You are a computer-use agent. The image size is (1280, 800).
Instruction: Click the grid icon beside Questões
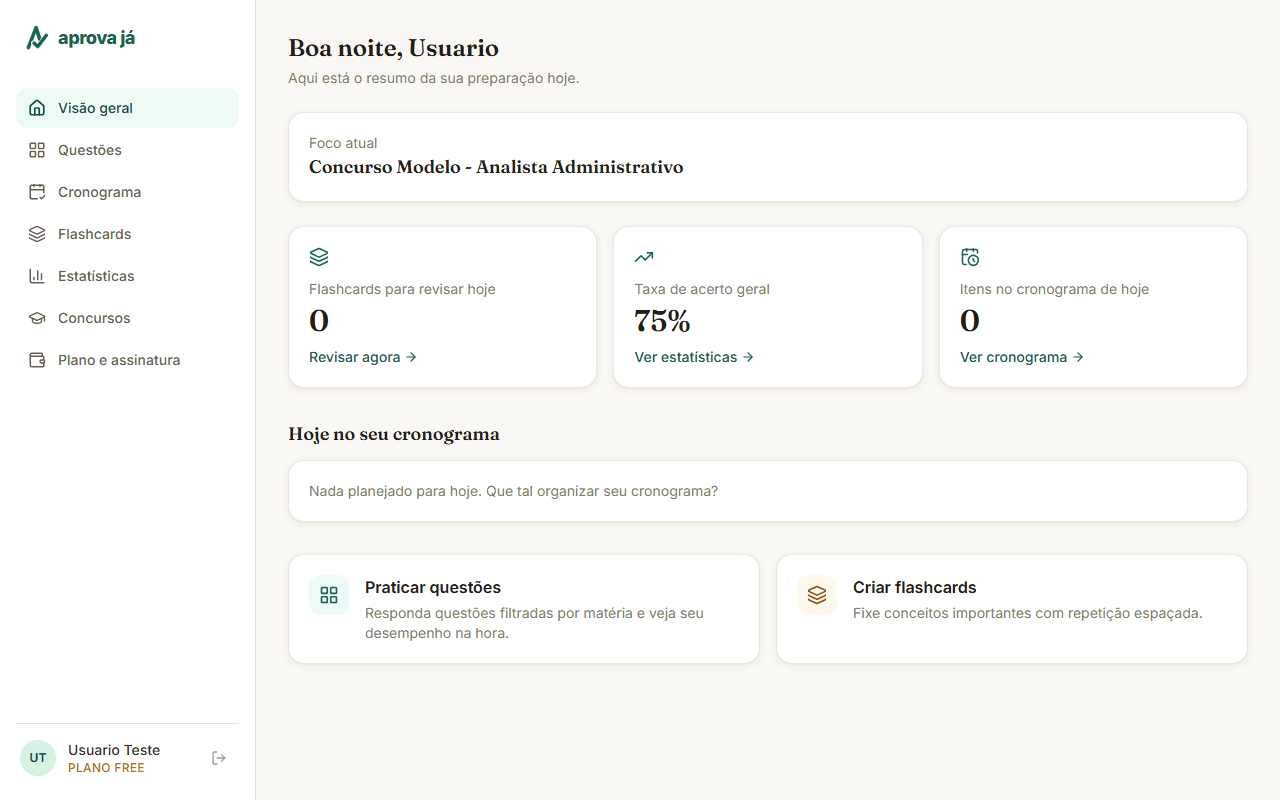37,150
